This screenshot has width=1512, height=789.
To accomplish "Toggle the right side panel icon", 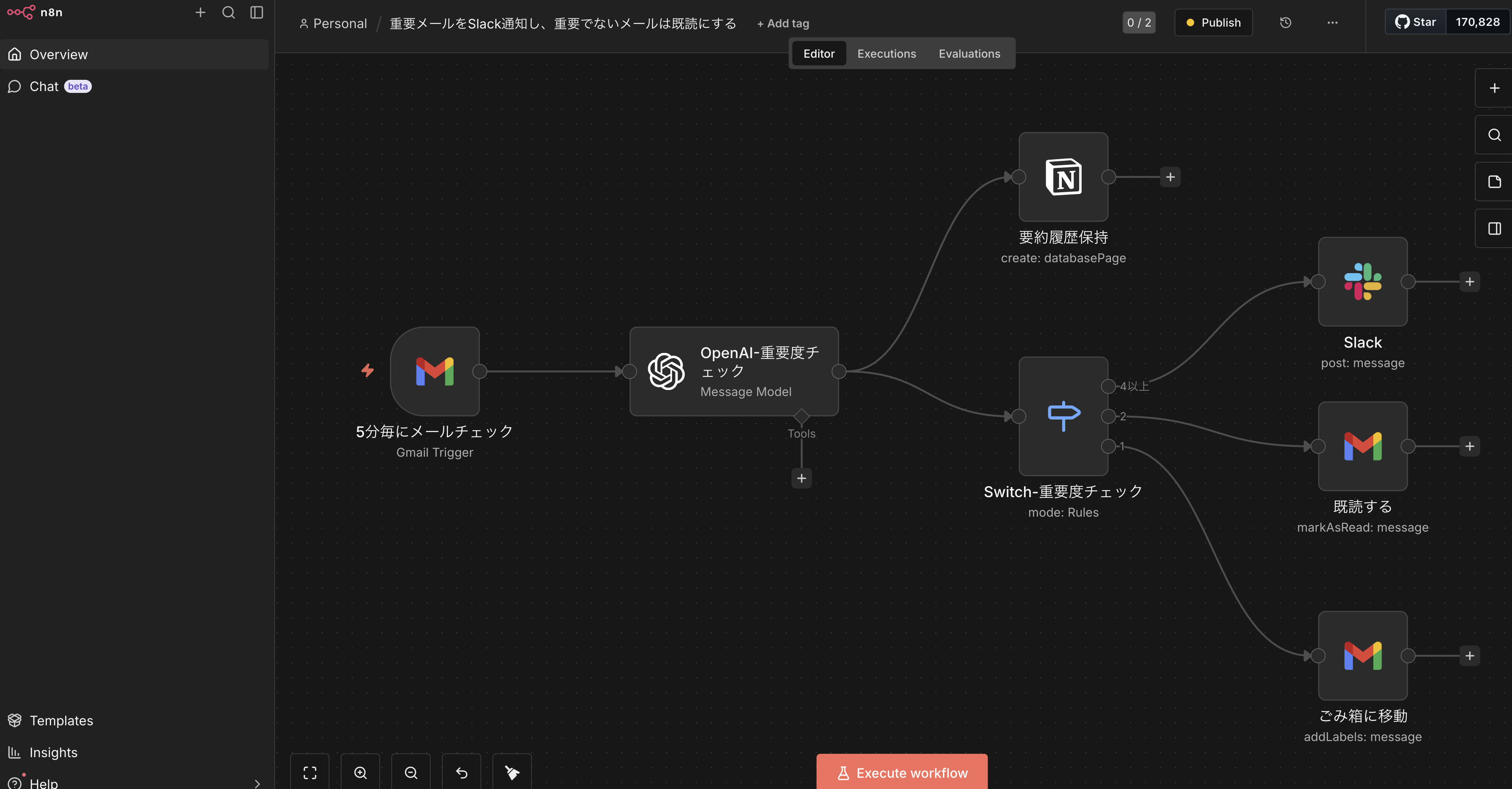I will click(1494, 228).
